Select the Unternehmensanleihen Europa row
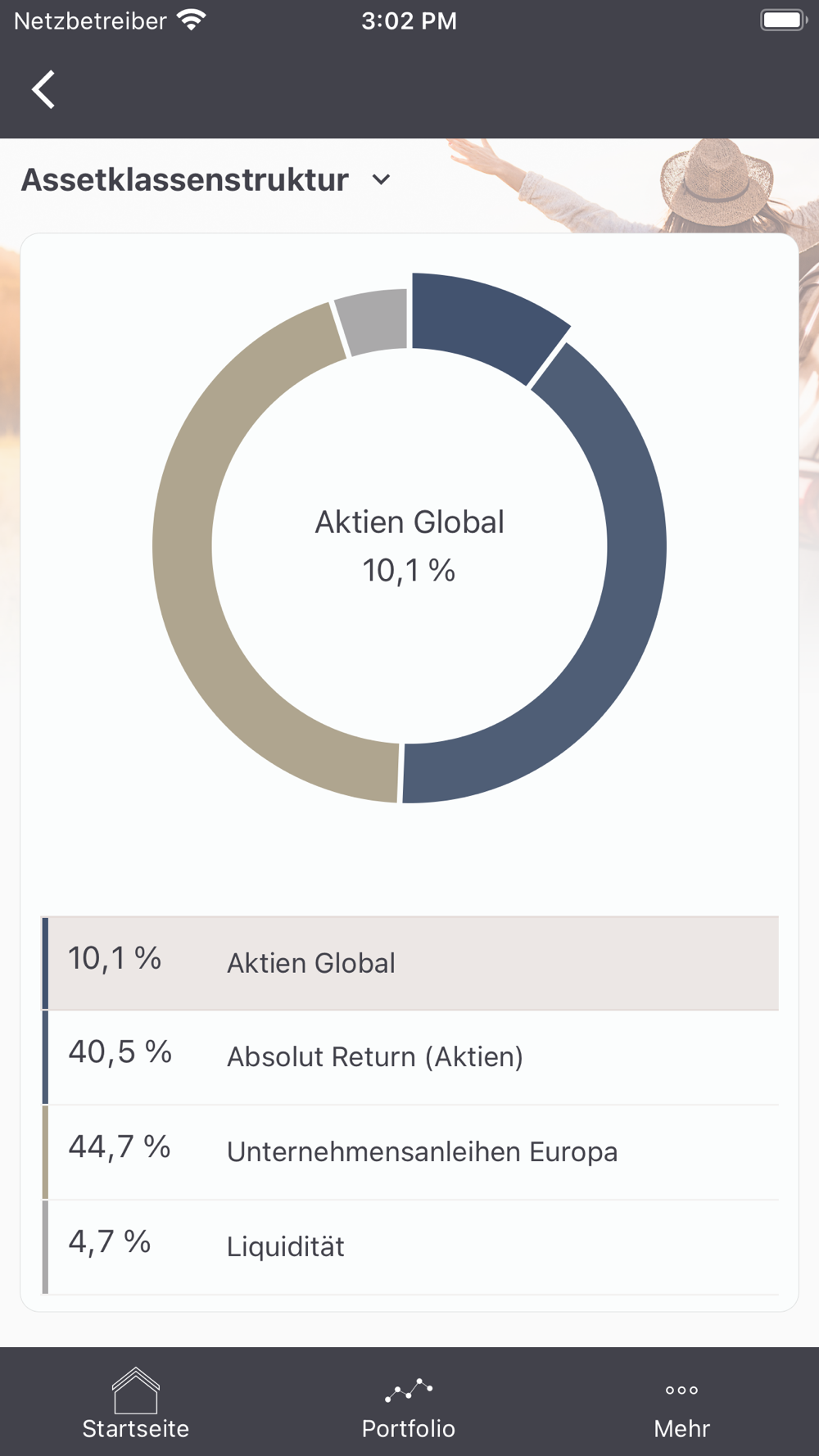The width and height of the screenshot is (819, 1456). click(409, 1152)
